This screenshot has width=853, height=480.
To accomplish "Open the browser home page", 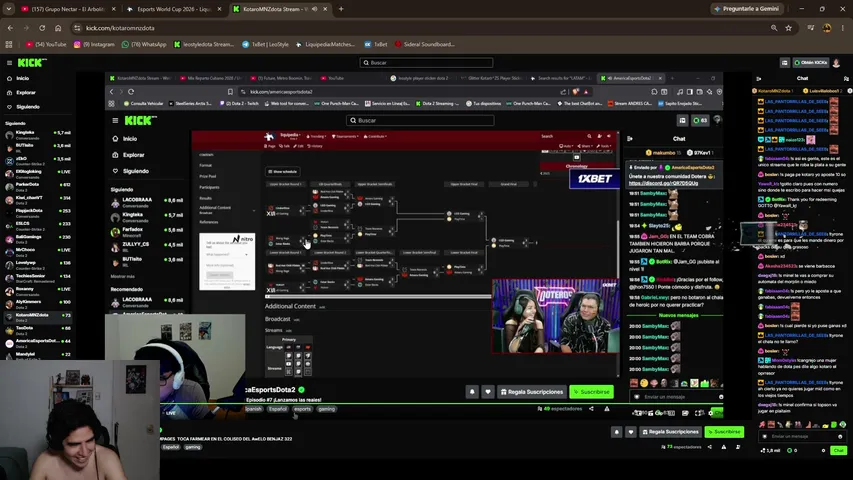I will (58, 28).
